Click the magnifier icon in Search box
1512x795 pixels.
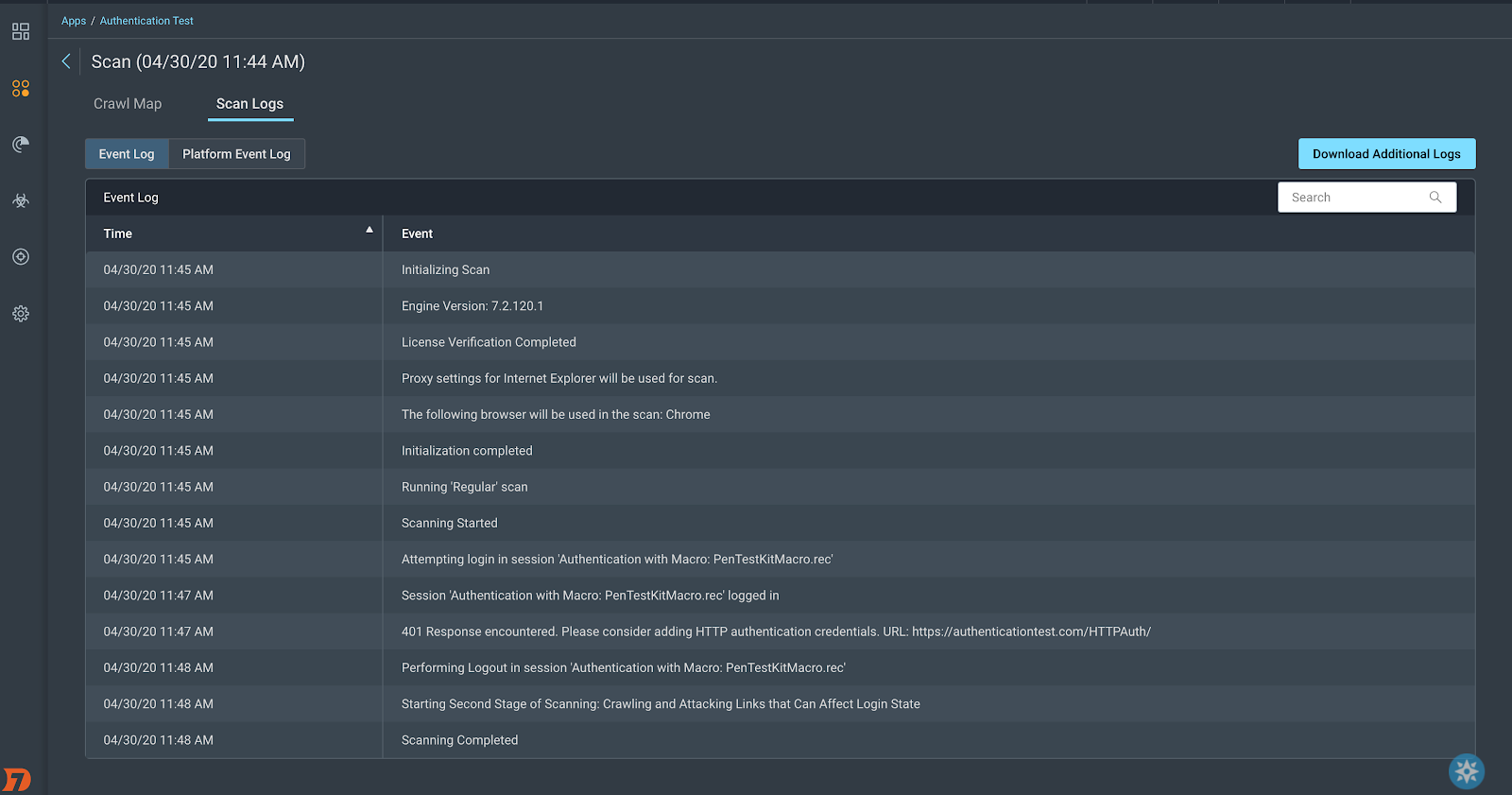tap(1435, 198)
